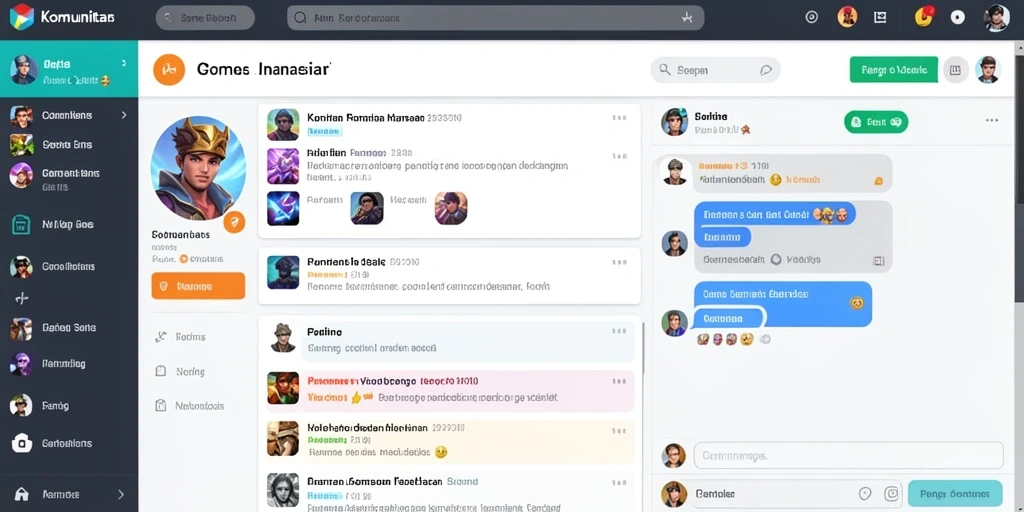The height and width of the screenshot is (512, 1024).
Task: Click the small blue reply bubble under first blue message
Action: coord(722,236)
